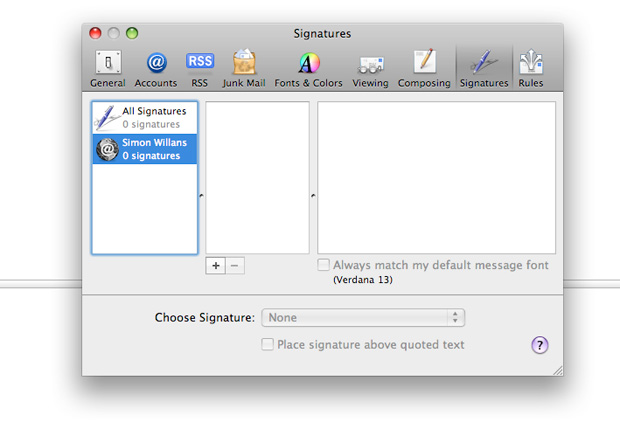Enable Always match my default message font
Screen dimensions: 620x443
click(x=324, y=266)
